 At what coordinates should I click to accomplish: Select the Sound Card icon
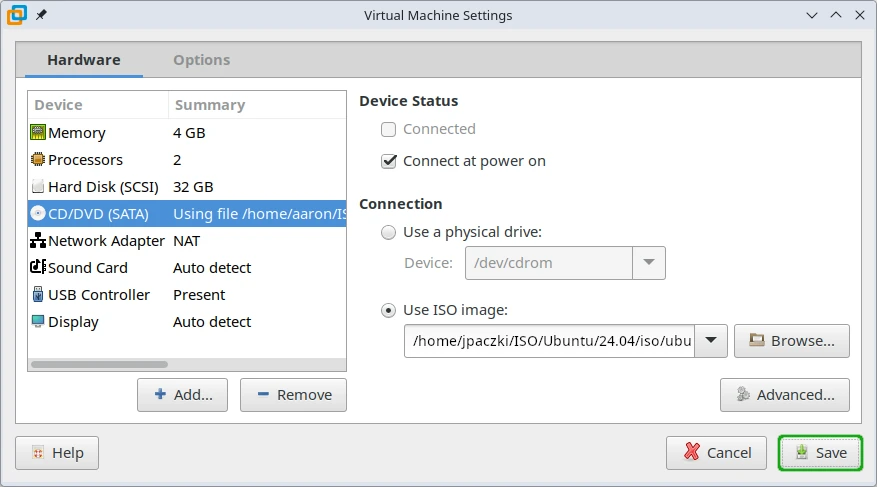[38, 268]
